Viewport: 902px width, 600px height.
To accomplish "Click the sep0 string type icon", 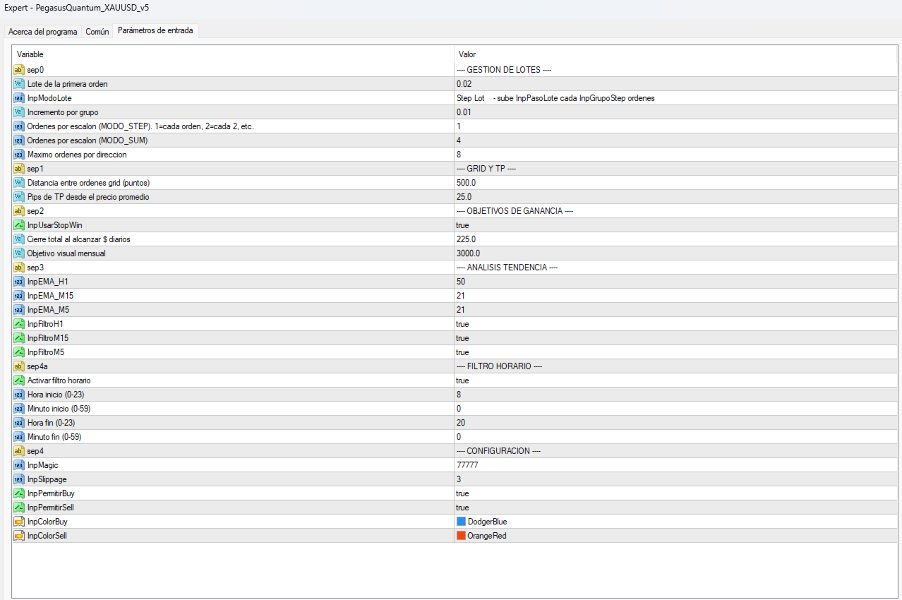I will pos(19,70).
